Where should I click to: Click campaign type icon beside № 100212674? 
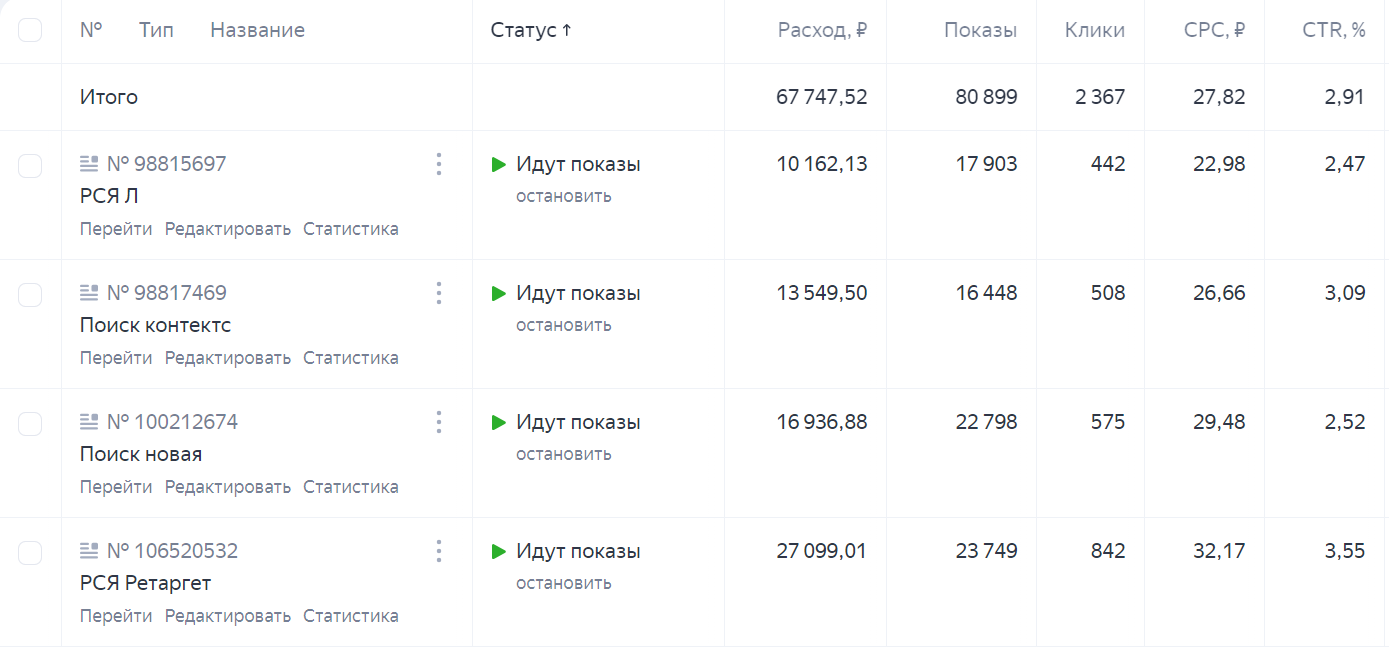tap(89, 422)
